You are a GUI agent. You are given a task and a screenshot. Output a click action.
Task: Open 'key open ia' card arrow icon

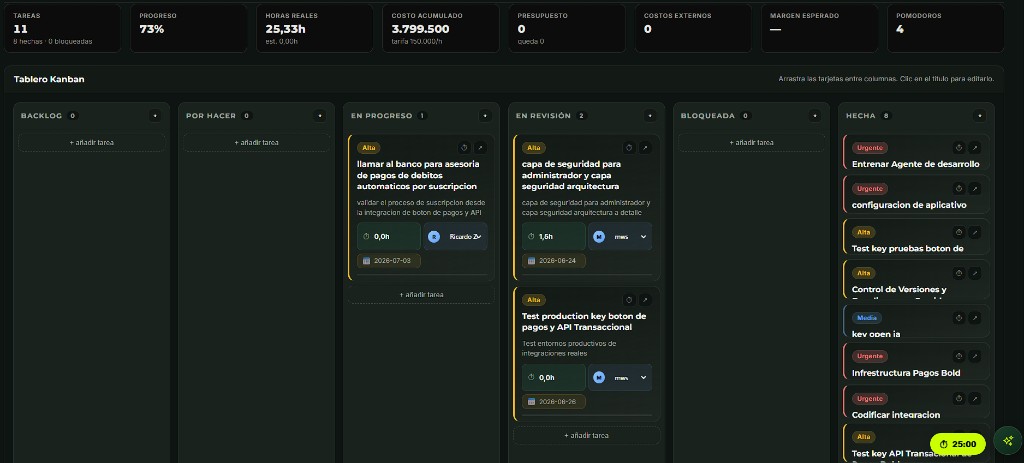click(x=974, y=318)
